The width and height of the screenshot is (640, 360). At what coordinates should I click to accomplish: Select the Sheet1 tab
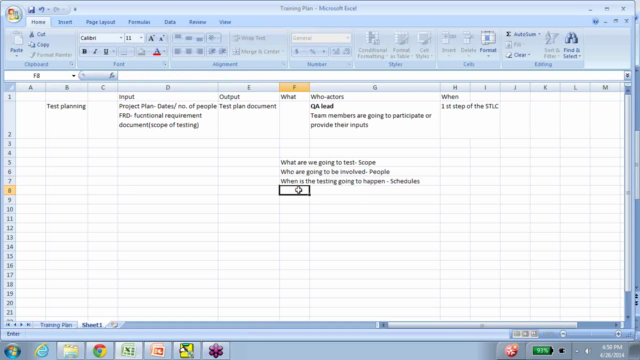92,325
